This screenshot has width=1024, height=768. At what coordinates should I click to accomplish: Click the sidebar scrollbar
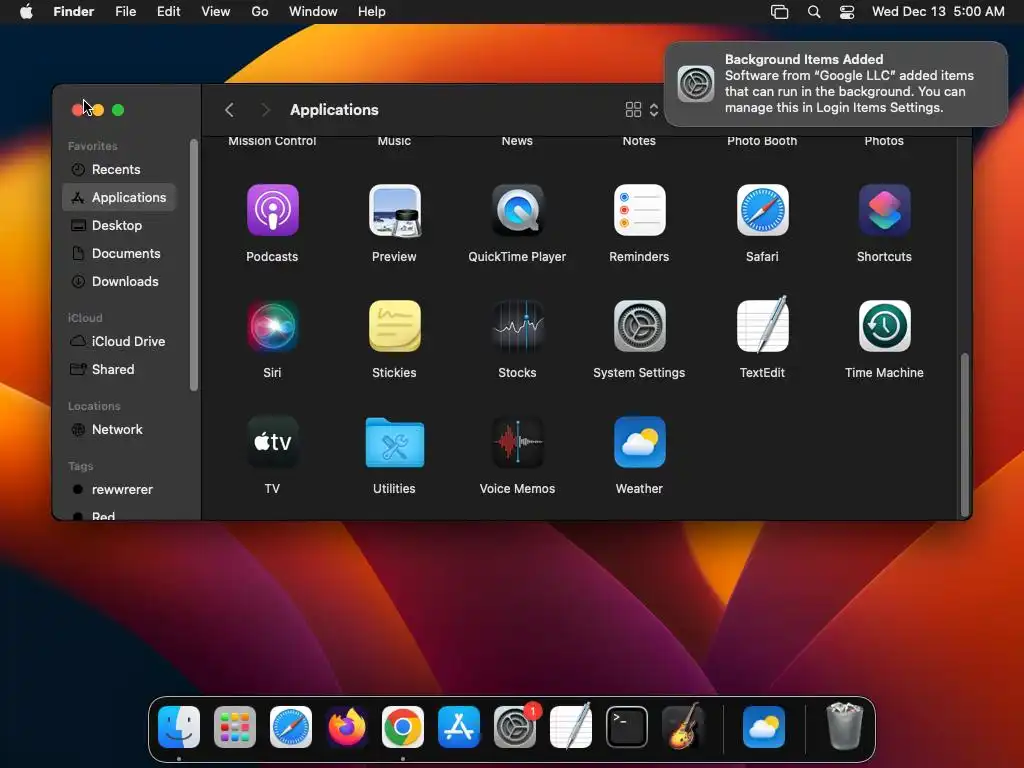coord(193,264)
